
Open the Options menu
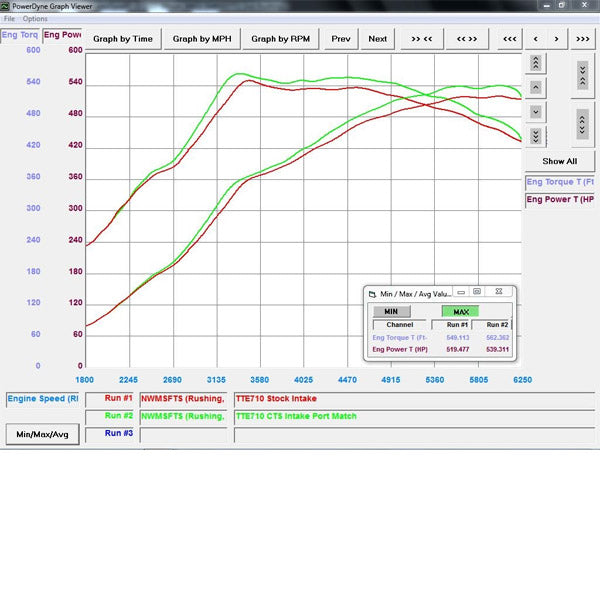pos(35,19)
